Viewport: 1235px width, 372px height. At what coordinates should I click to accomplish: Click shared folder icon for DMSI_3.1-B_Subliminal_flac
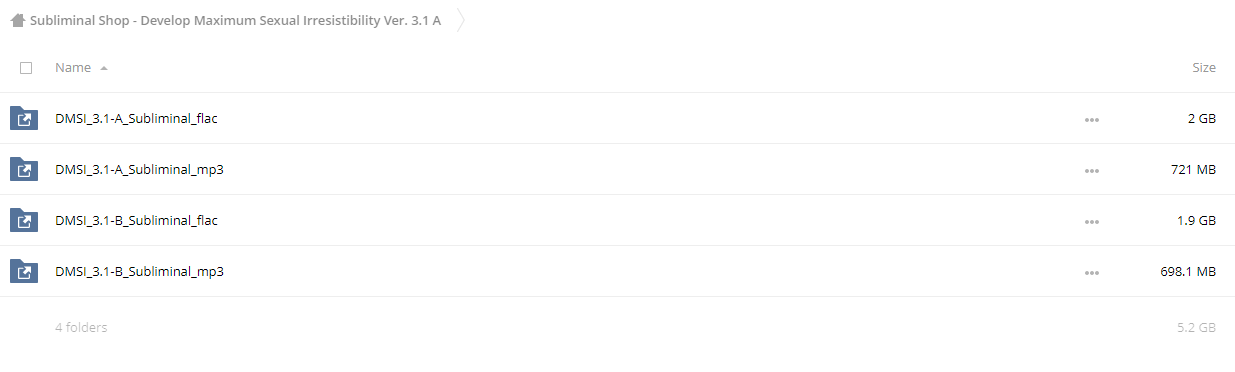pyautogui.click(x=24, y=221)
